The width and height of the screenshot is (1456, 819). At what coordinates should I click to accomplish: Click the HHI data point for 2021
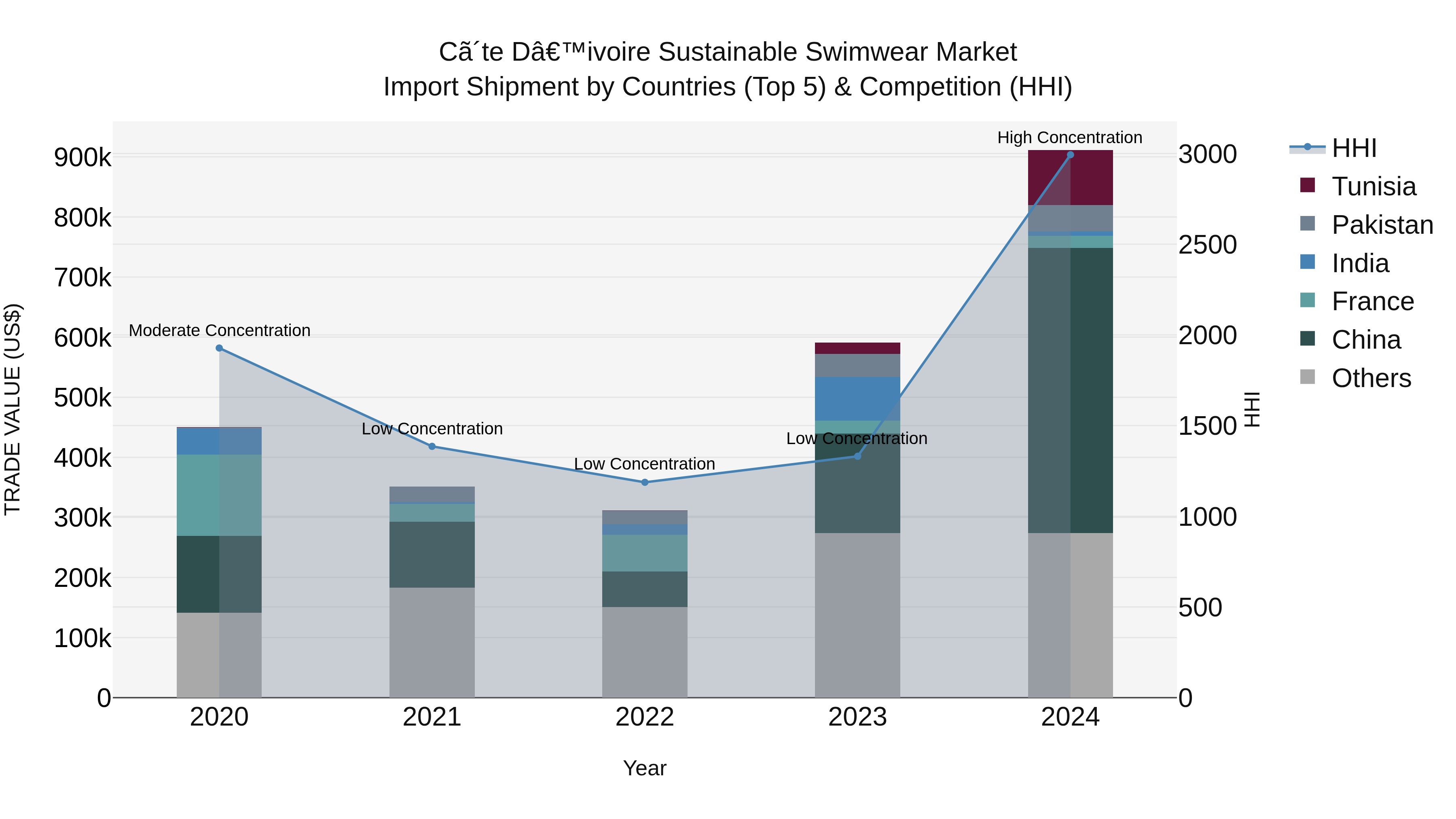tap(432, 447)
